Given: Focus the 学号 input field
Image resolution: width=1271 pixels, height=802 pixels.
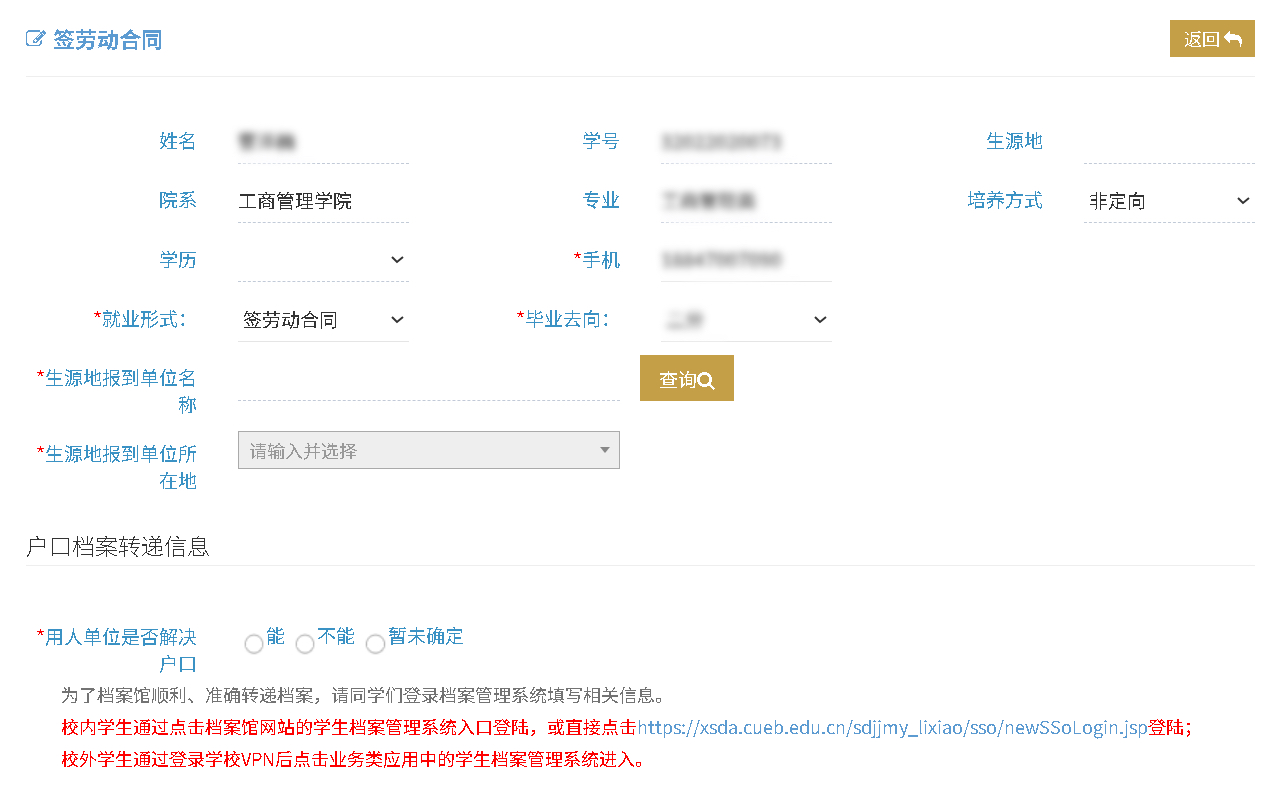Looking at the screenshot, I should 746,142.
